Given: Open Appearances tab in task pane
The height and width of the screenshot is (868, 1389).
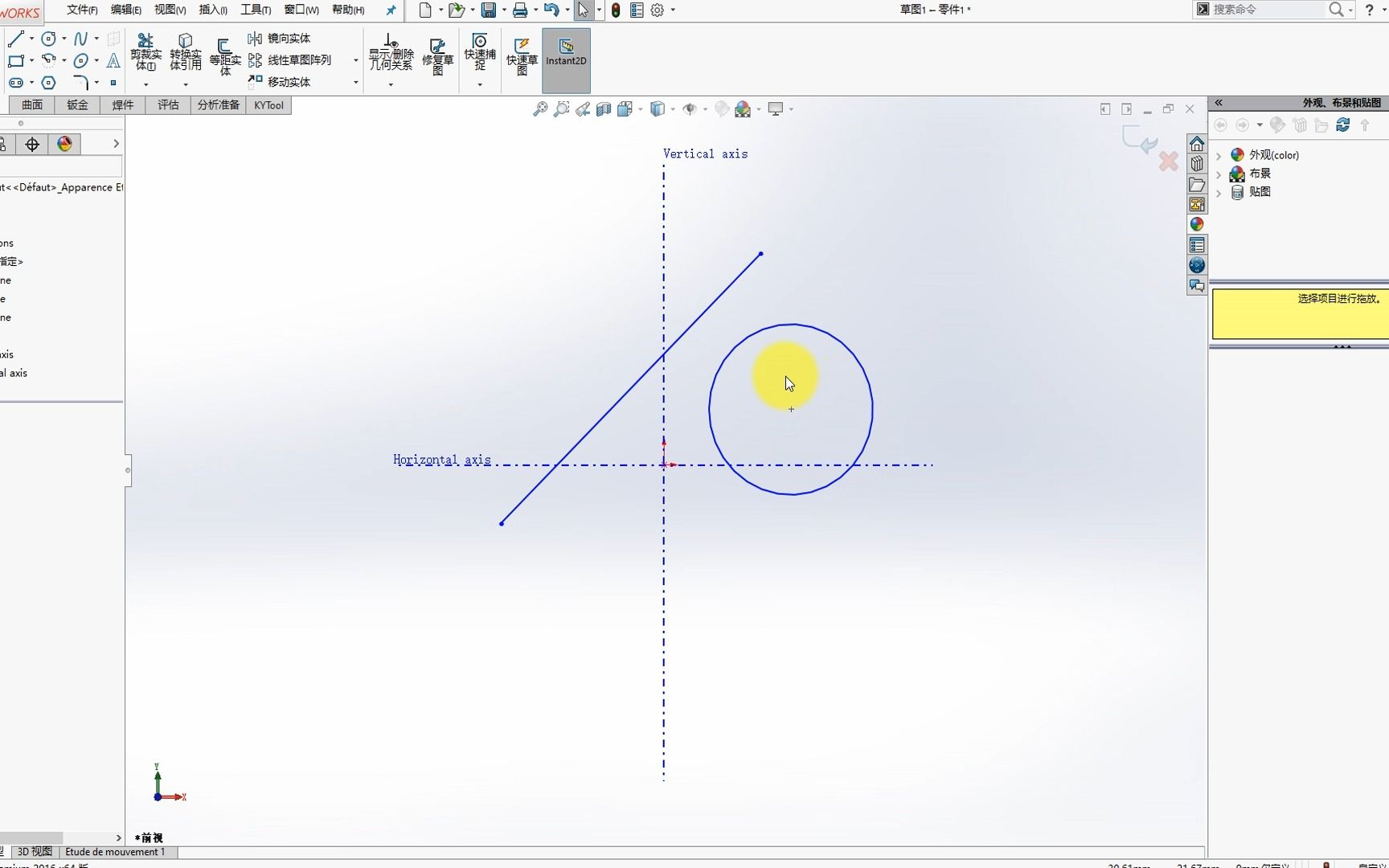Looking at the screenshot, I should pyautogui.click(x=1197, y=224).
